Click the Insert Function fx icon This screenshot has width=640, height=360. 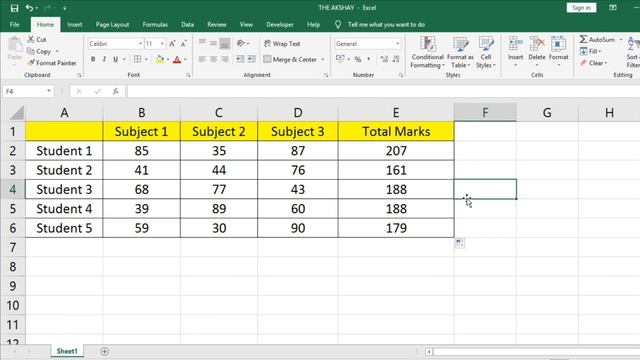pyautogui.click(x=116, y=91)
